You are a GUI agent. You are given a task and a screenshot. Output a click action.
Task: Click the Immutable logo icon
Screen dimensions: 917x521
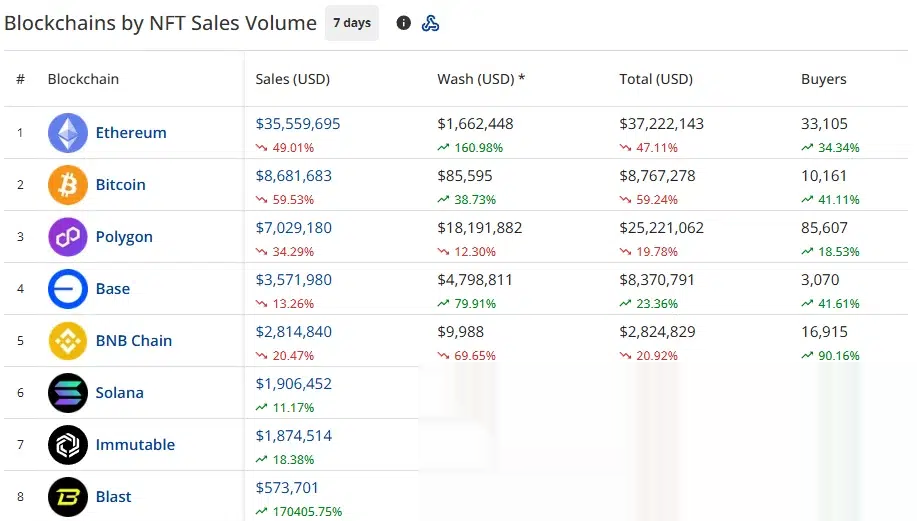pos(68,445)
